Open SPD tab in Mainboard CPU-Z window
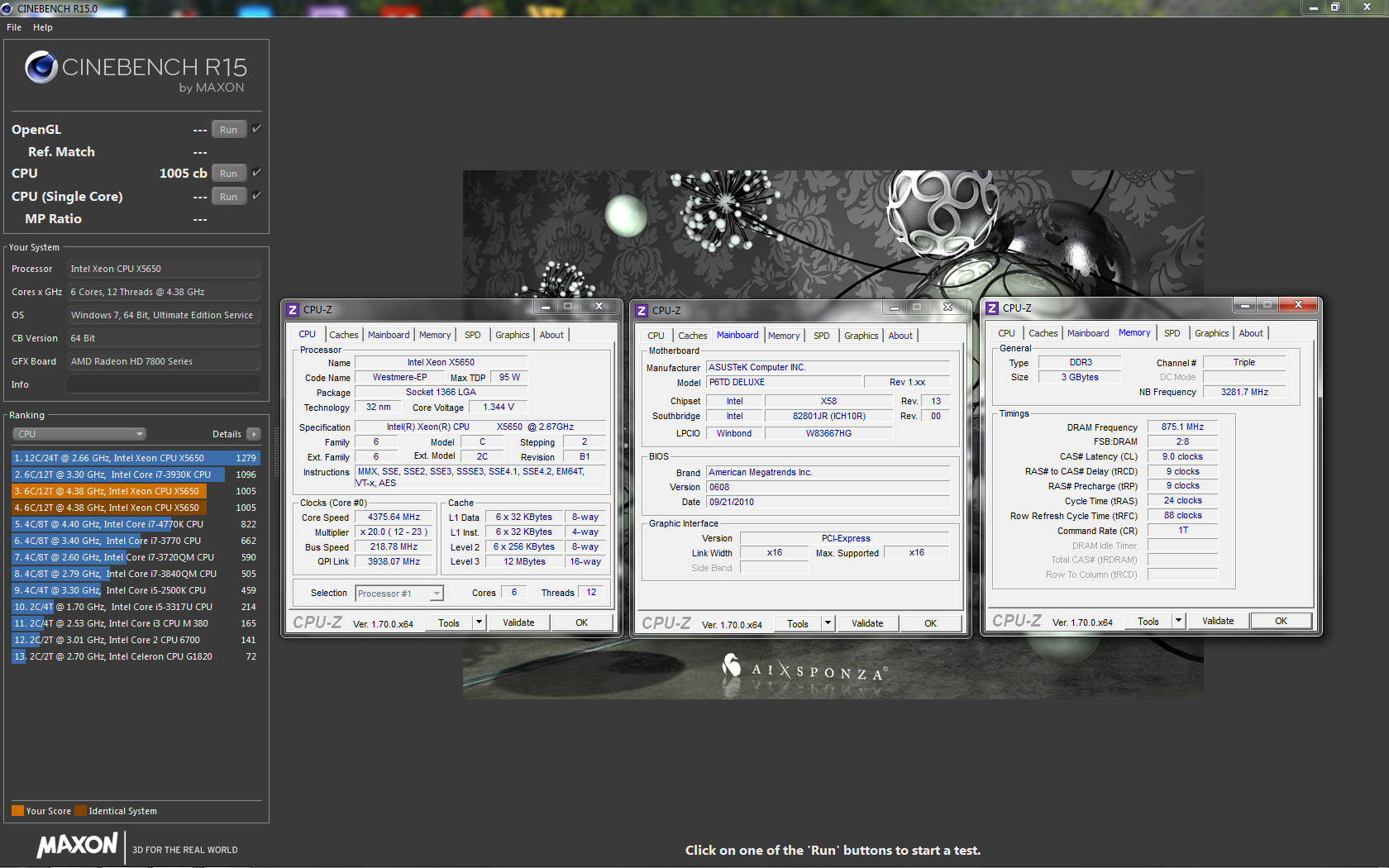The image size is (1389, 868). (822, 336)
